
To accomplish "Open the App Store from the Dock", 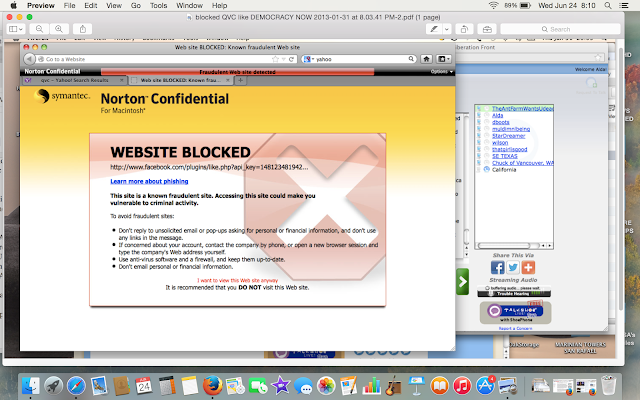I will [485, 386].
